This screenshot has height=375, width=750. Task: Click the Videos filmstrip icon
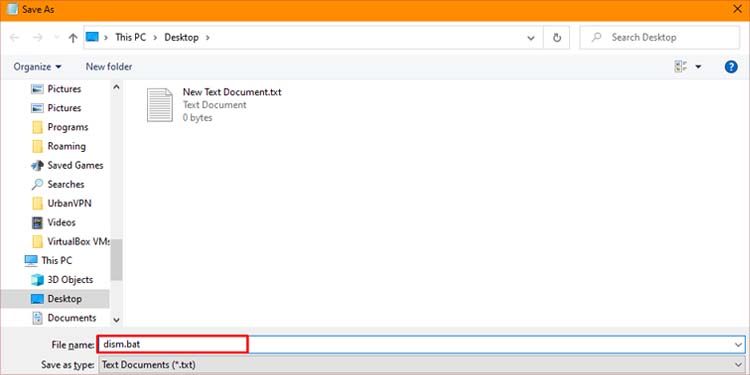37,222
